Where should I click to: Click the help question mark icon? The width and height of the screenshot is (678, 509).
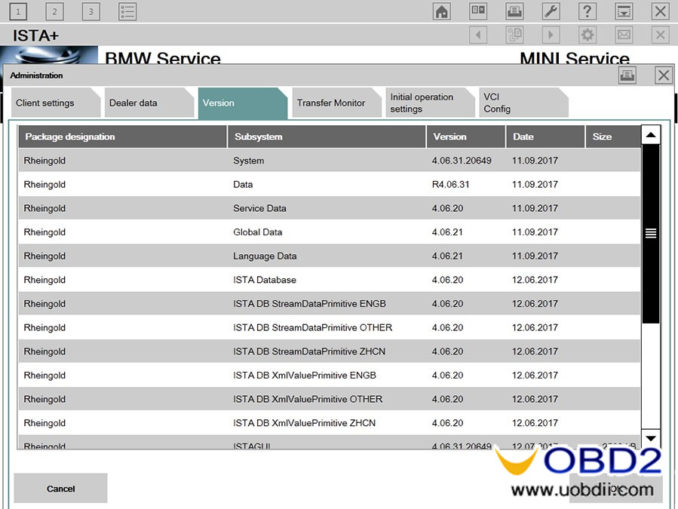click(x=587, y=12)
